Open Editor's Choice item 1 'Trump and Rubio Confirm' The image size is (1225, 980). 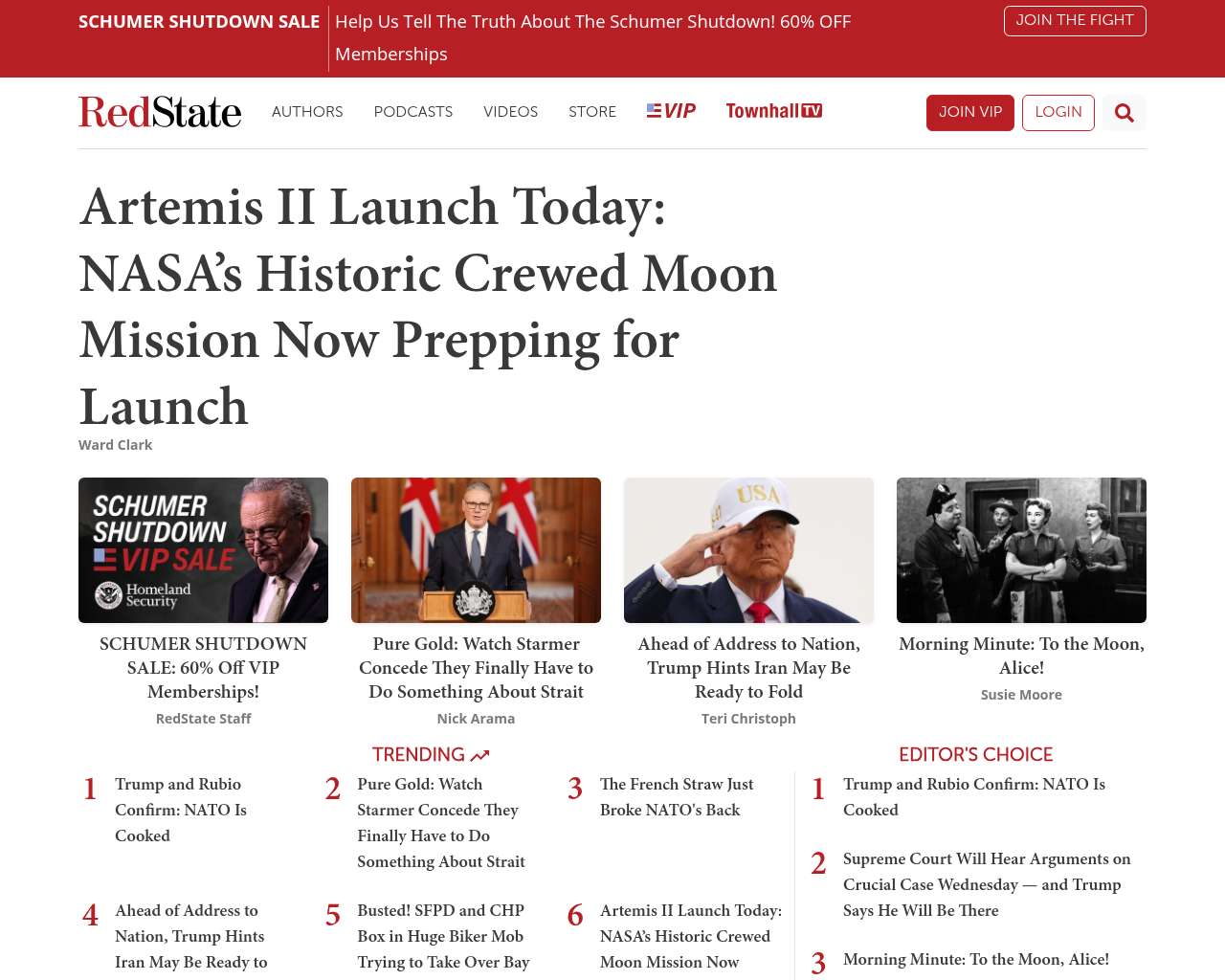(974, 797)
